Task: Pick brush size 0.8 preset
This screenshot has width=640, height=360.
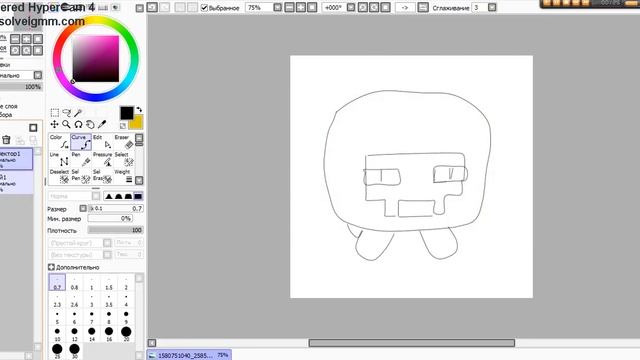Action: point(74,282)
